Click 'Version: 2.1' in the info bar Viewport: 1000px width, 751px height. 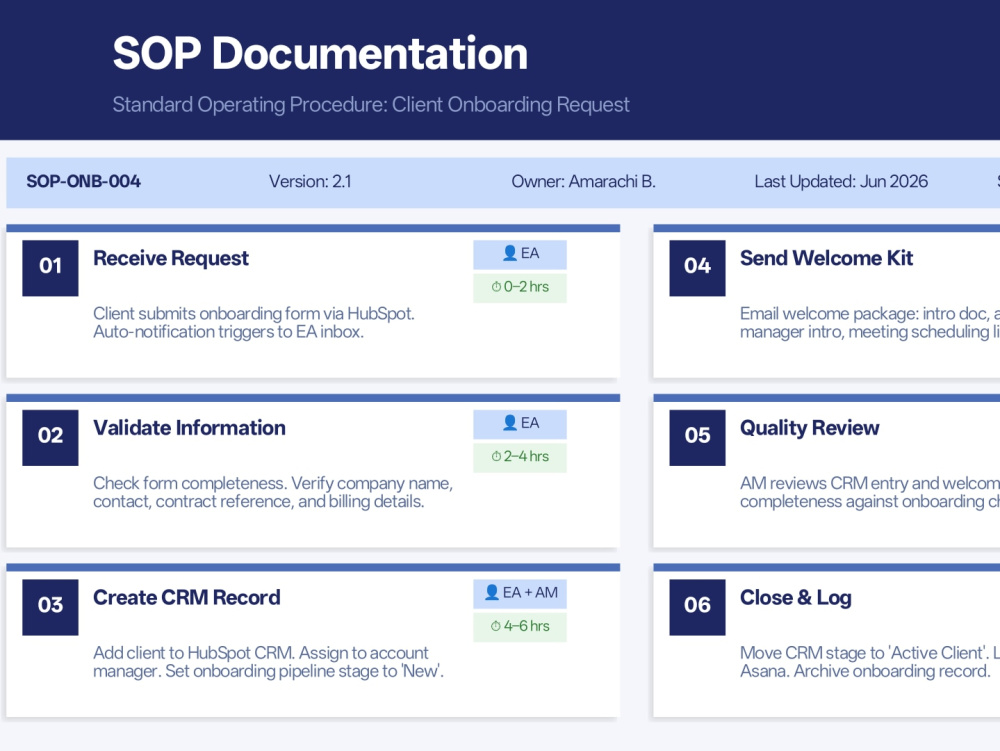coord(310,182)
